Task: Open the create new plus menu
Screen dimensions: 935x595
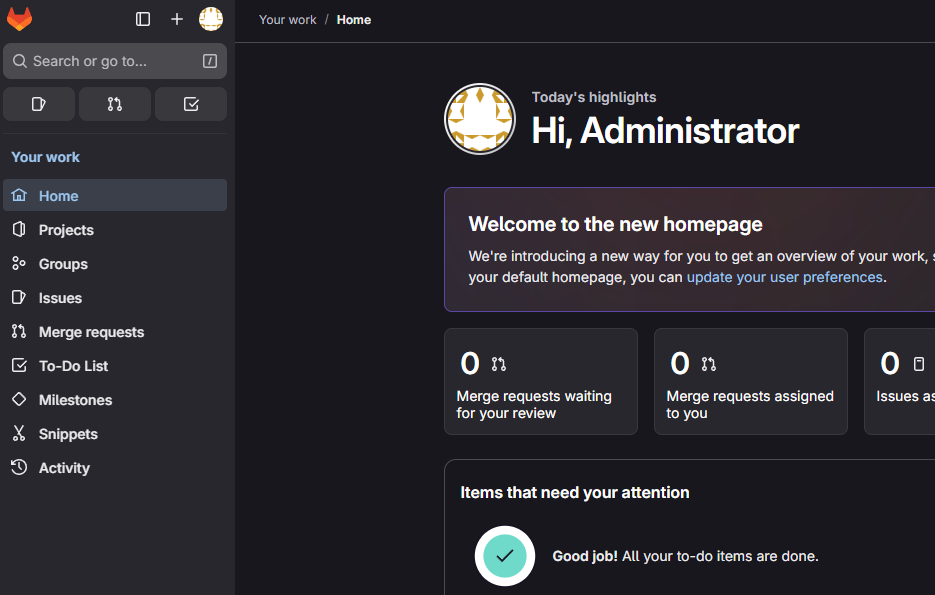Action: coord(177,19)
